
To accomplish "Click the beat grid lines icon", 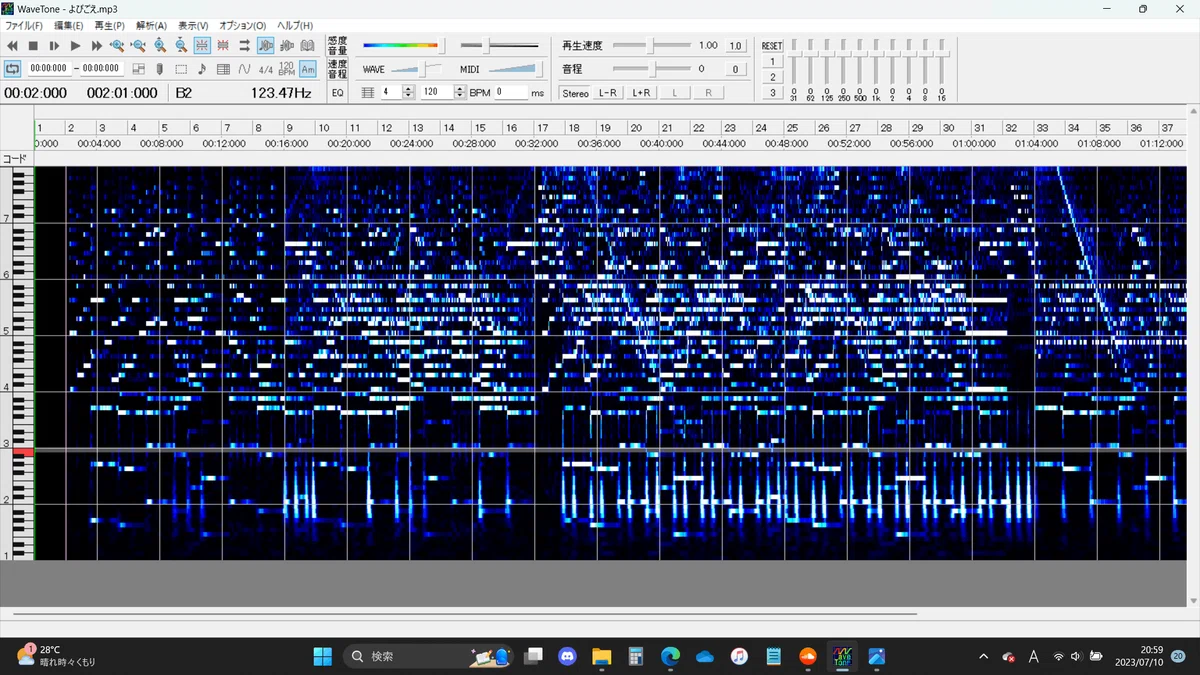I will click(x=367, y=92).
